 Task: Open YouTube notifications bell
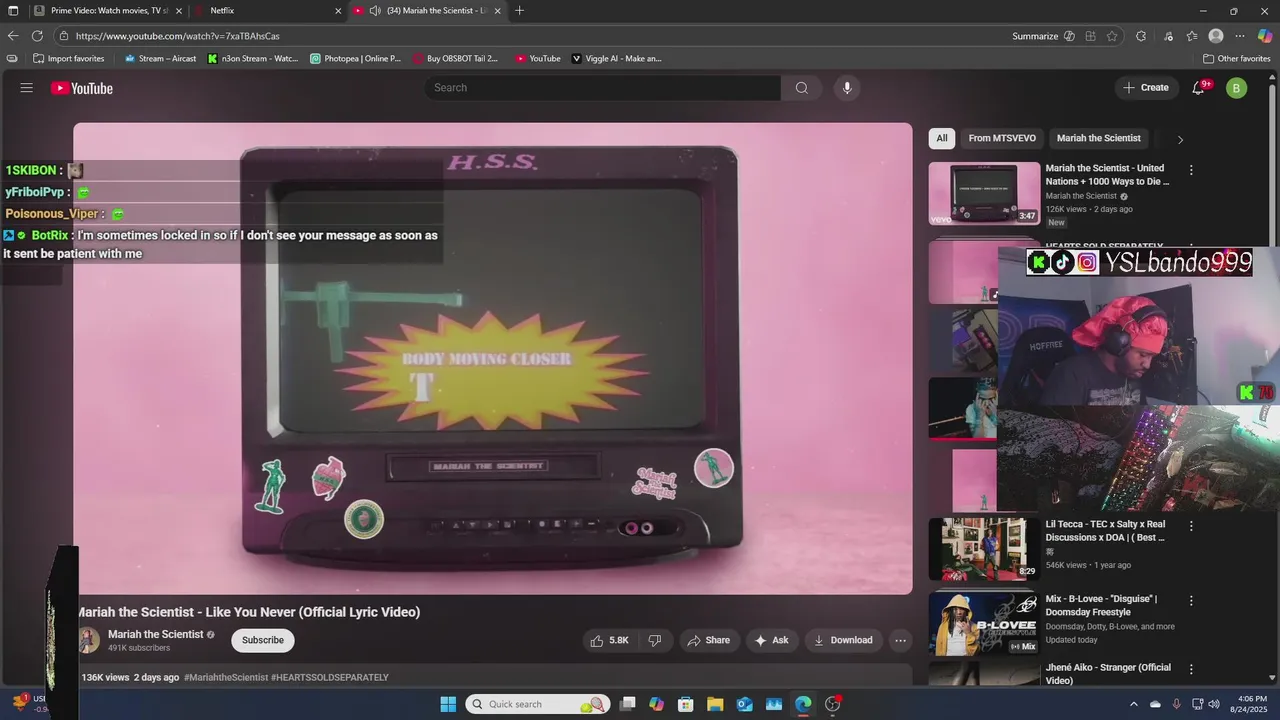pos(1198,88)
